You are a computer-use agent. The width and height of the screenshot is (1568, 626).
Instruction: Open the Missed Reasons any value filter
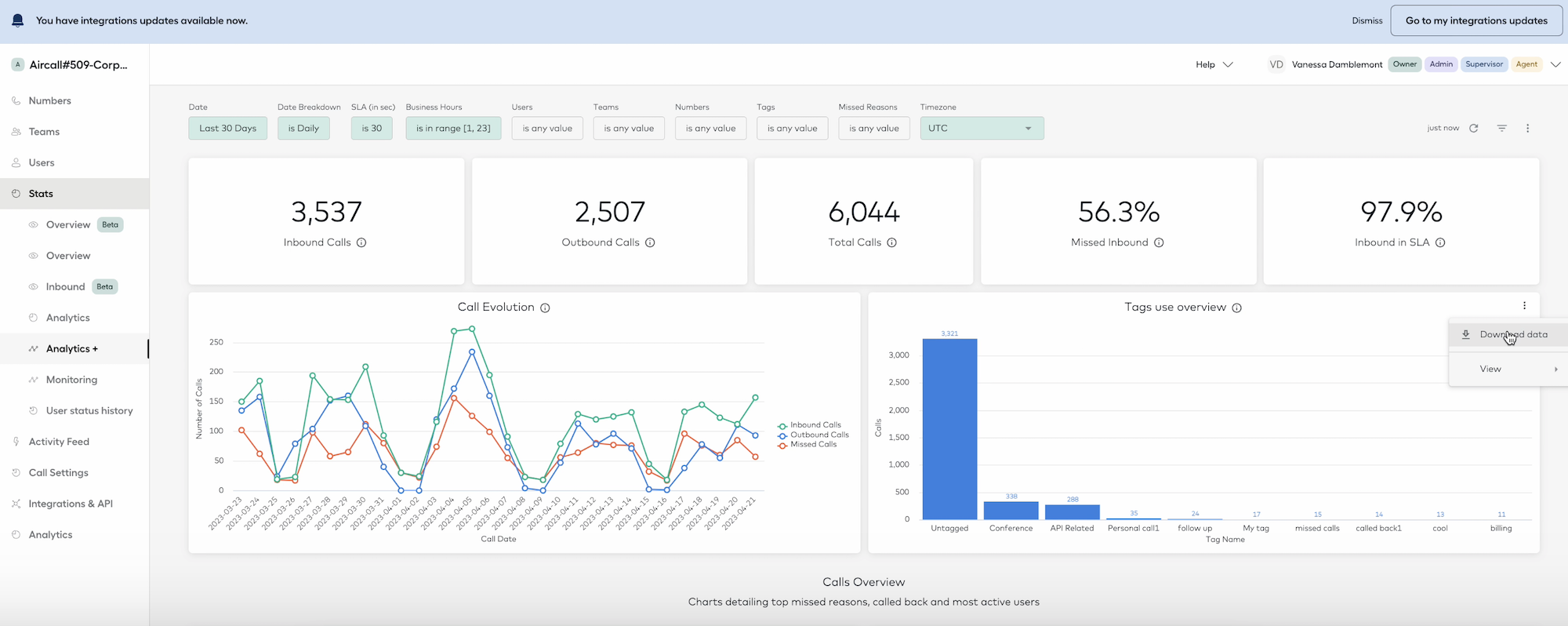pos(874,128)
